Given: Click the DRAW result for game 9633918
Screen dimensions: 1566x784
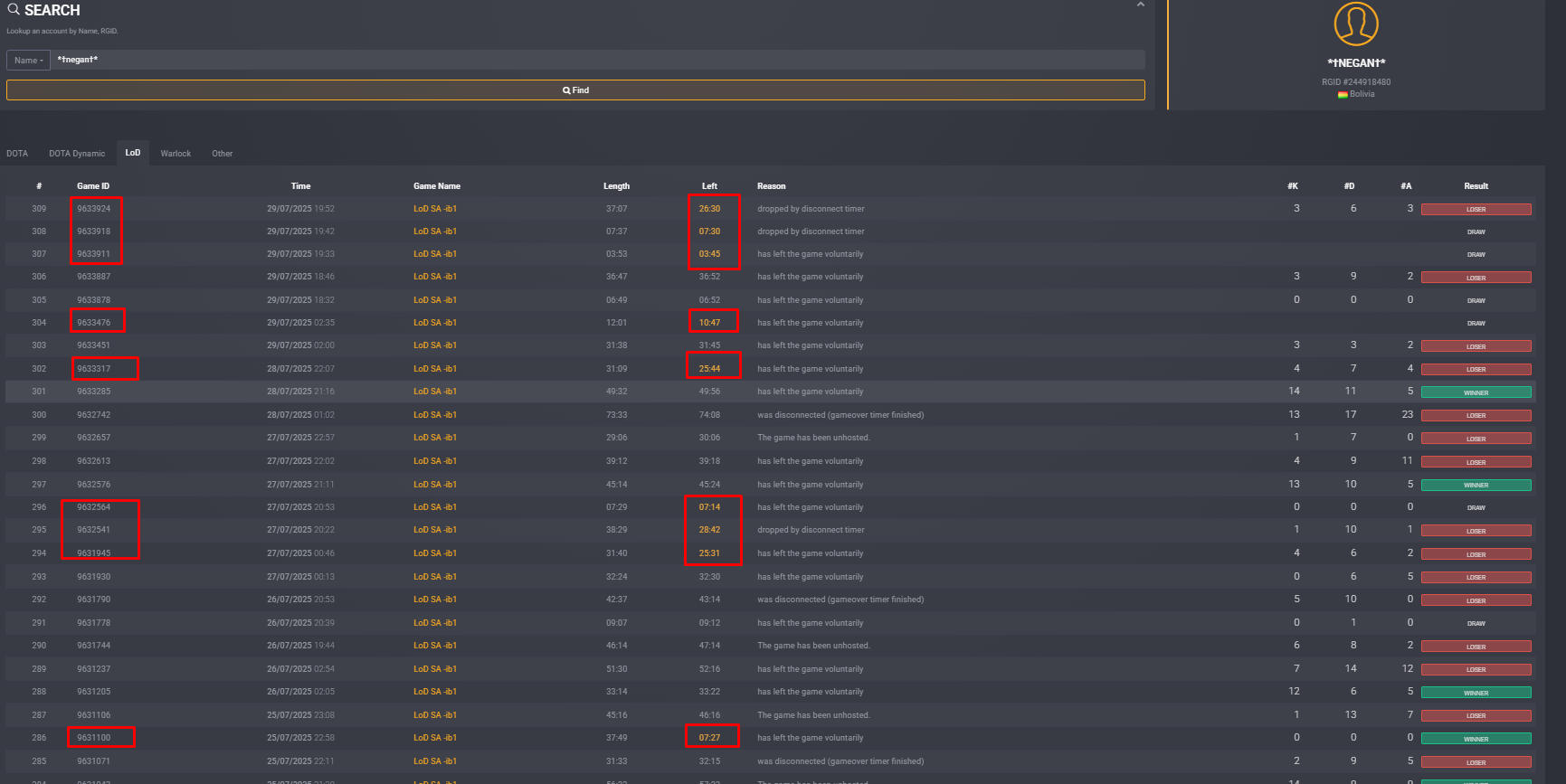Looking at the screenshot, I should (1476, 232).
